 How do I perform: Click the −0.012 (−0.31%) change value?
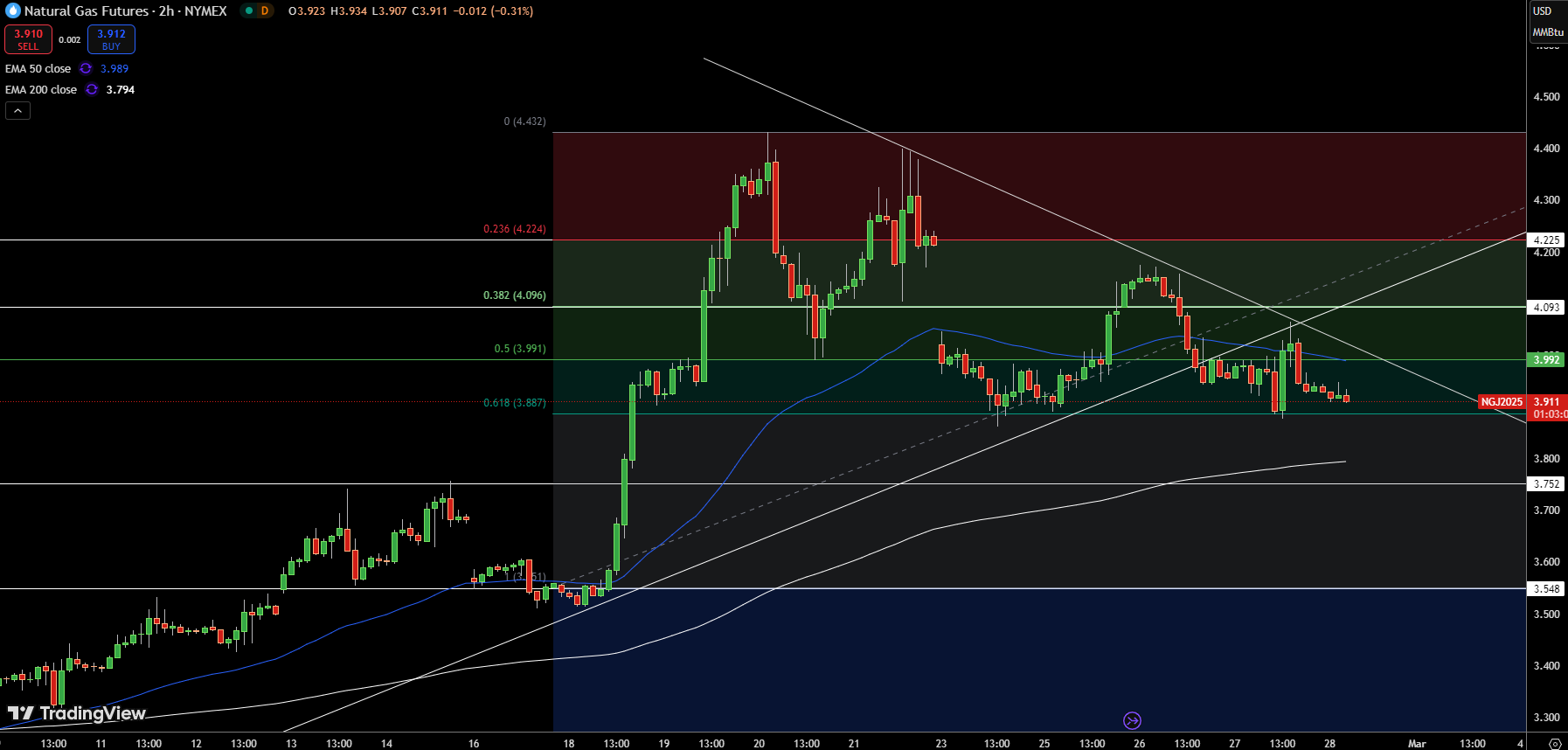(x=493, y=10)
